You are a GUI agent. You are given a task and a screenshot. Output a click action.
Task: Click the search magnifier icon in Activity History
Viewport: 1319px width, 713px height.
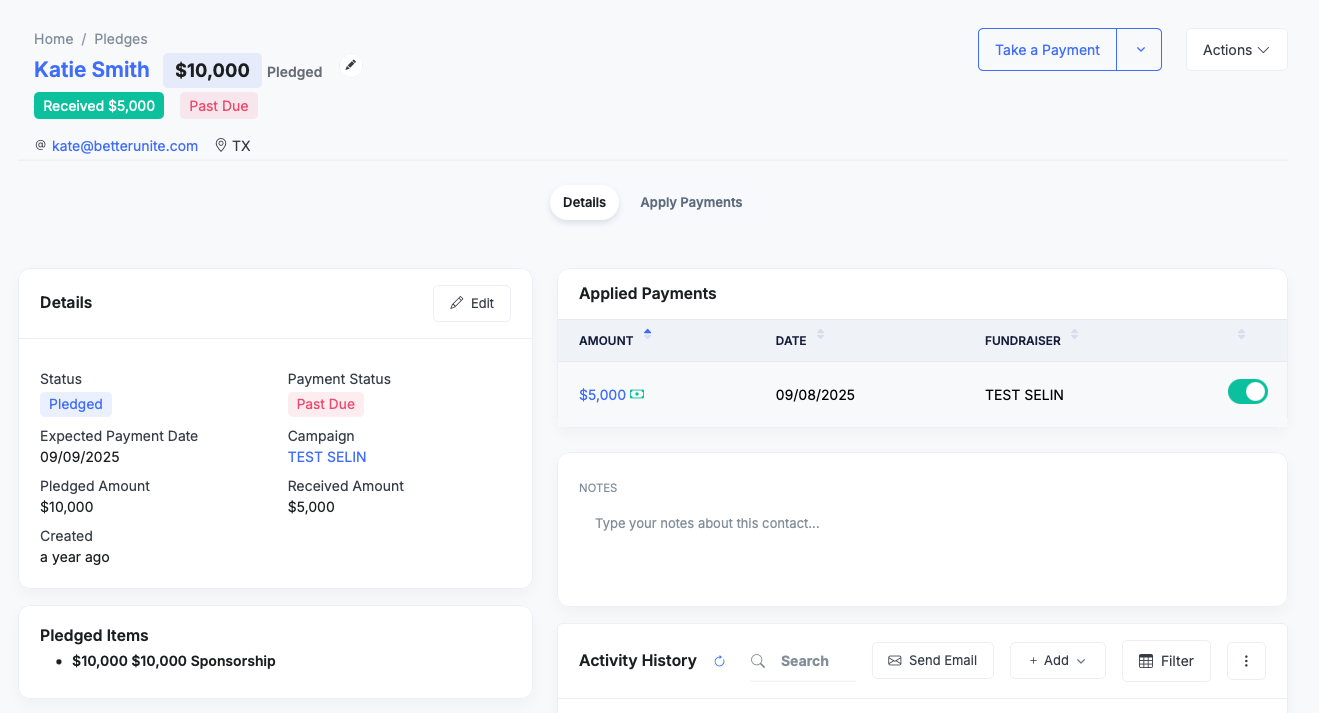click(x=758, y=661)
